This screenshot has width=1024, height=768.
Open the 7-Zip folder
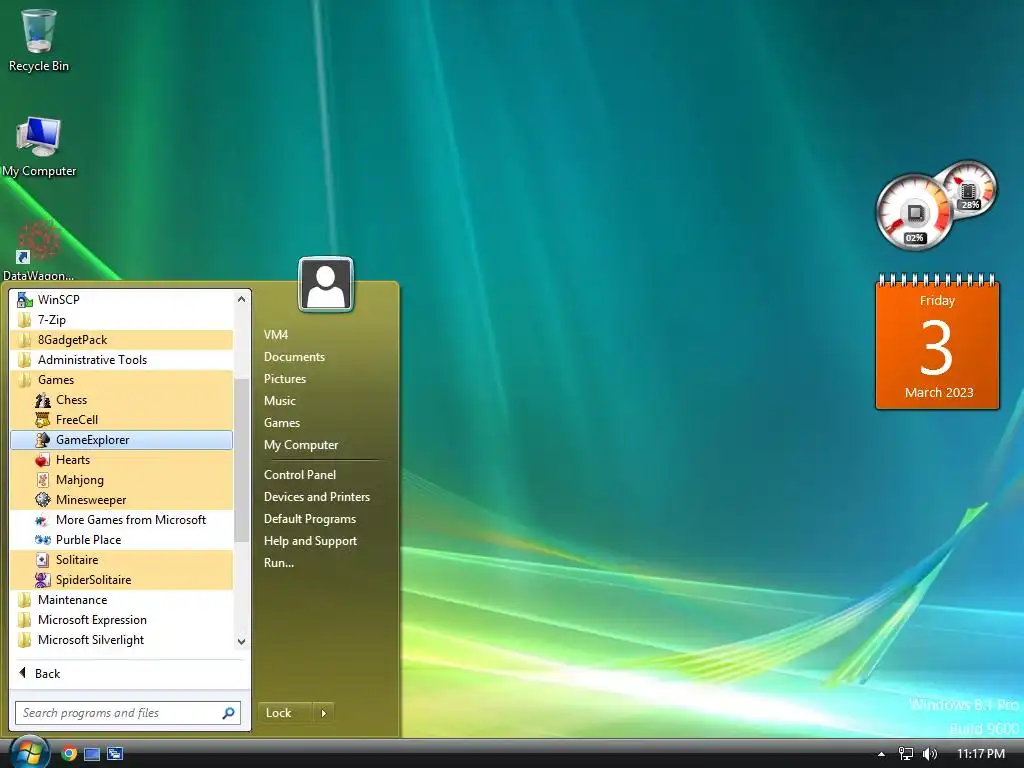coord(122,320)
